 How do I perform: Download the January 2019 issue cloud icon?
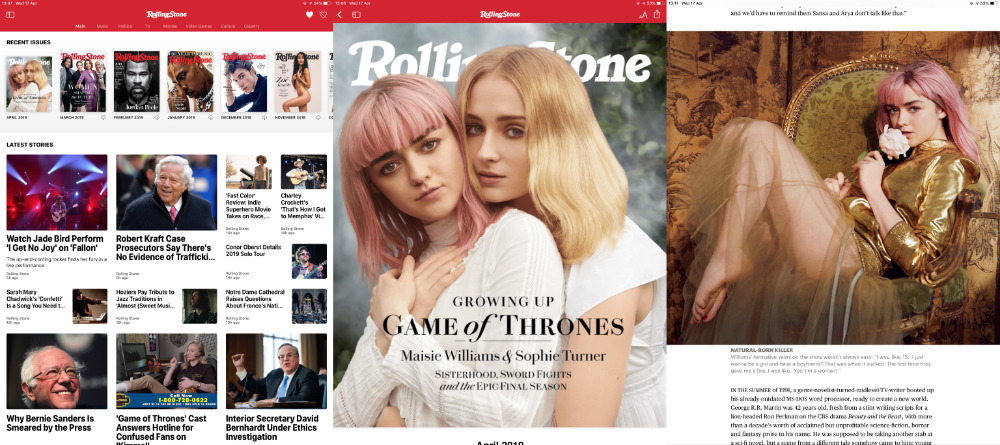click(210, 117)
